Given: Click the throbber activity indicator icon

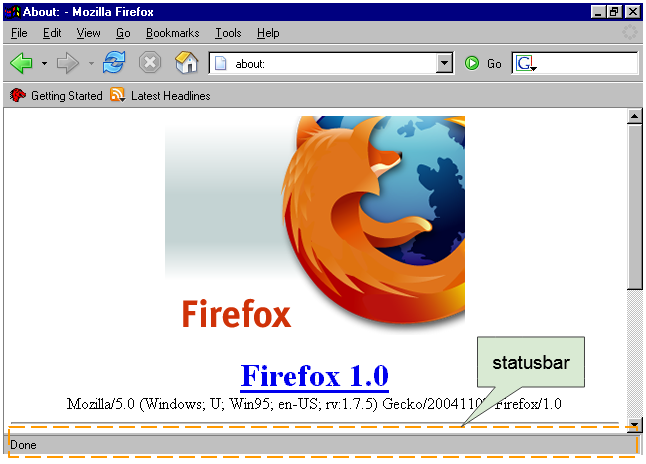Looking at the screenshot, I should 630,32.
